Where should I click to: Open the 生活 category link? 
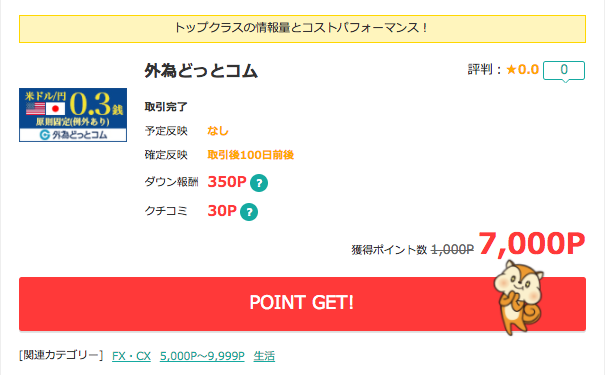click(264, 356)
